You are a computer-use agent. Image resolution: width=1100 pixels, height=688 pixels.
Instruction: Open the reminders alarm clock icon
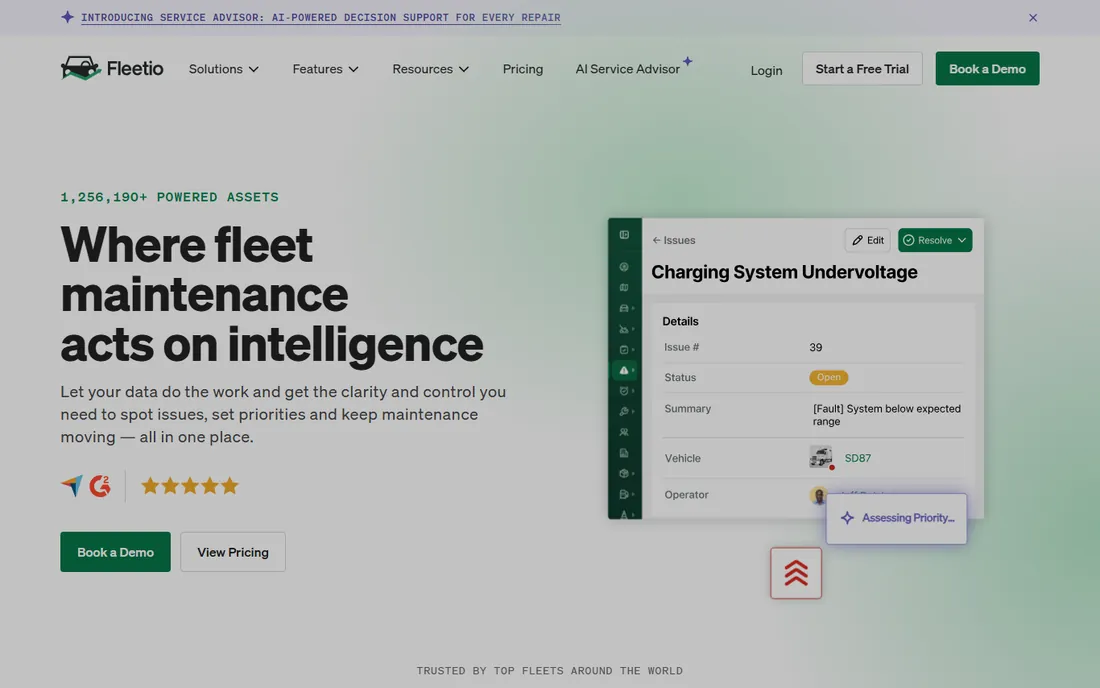click(x=624, y=391)
